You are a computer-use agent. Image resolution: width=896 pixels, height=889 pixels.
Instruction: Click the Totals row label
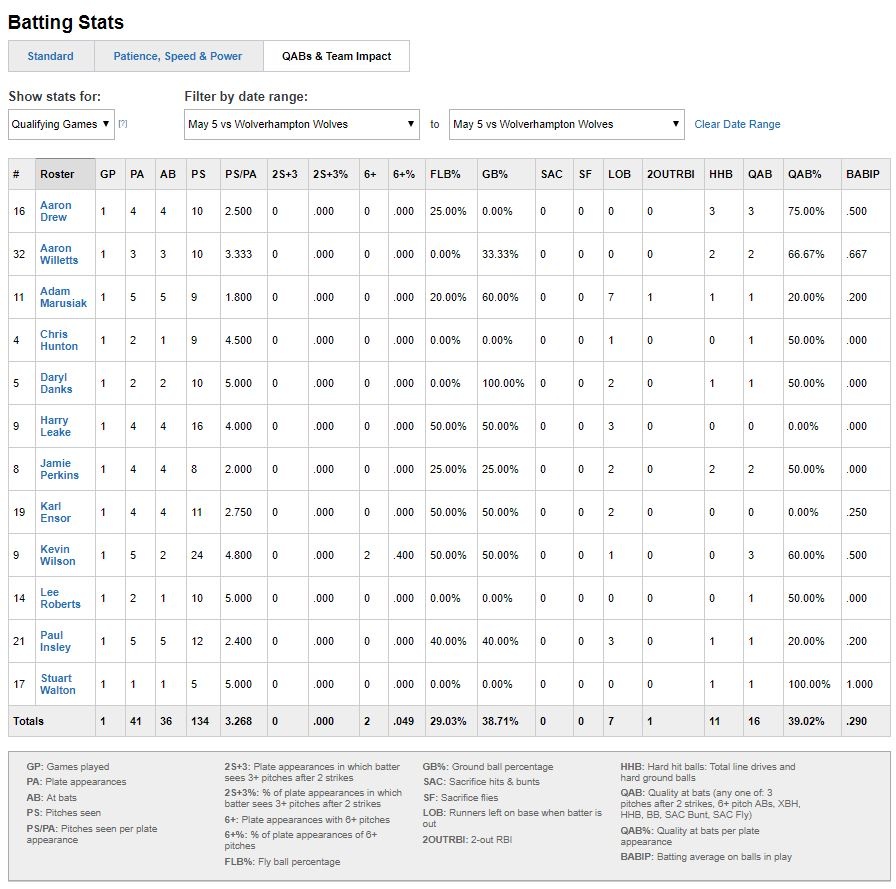(28, 722)
